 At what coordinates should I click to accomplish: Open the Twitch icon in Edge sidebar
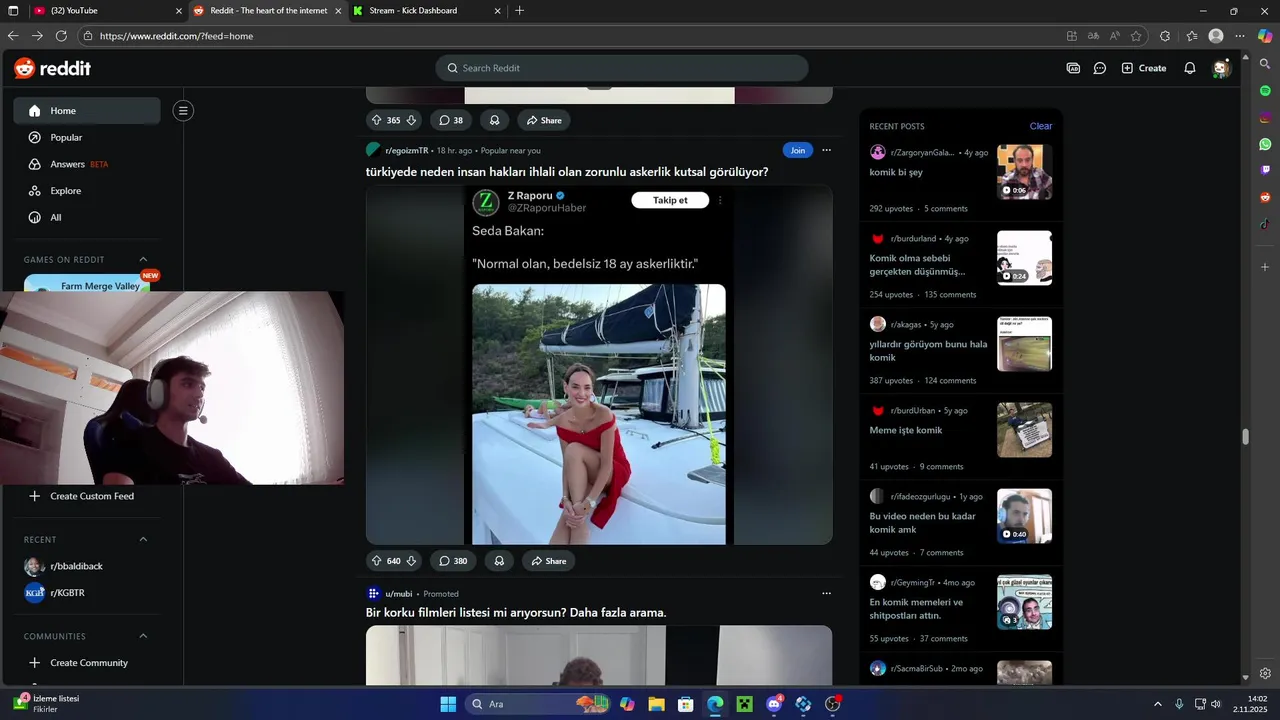pyautogui.click(x=1265, y=171)
